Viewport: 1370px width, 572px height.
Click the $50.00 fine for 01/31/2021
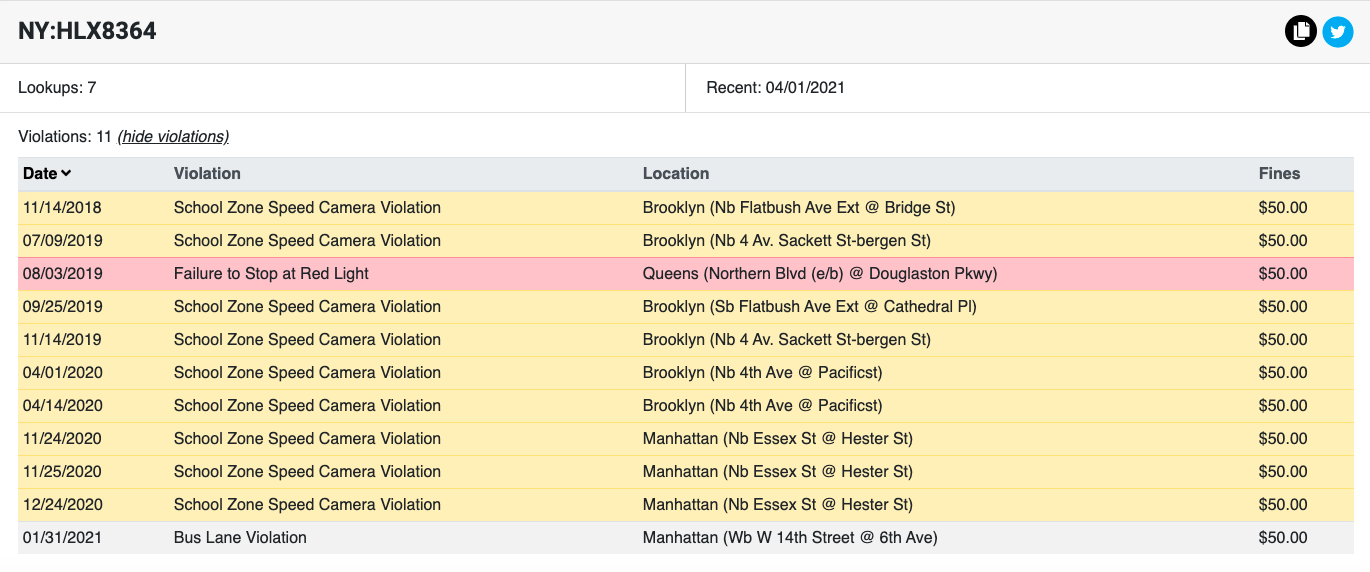pos(1283,537)
